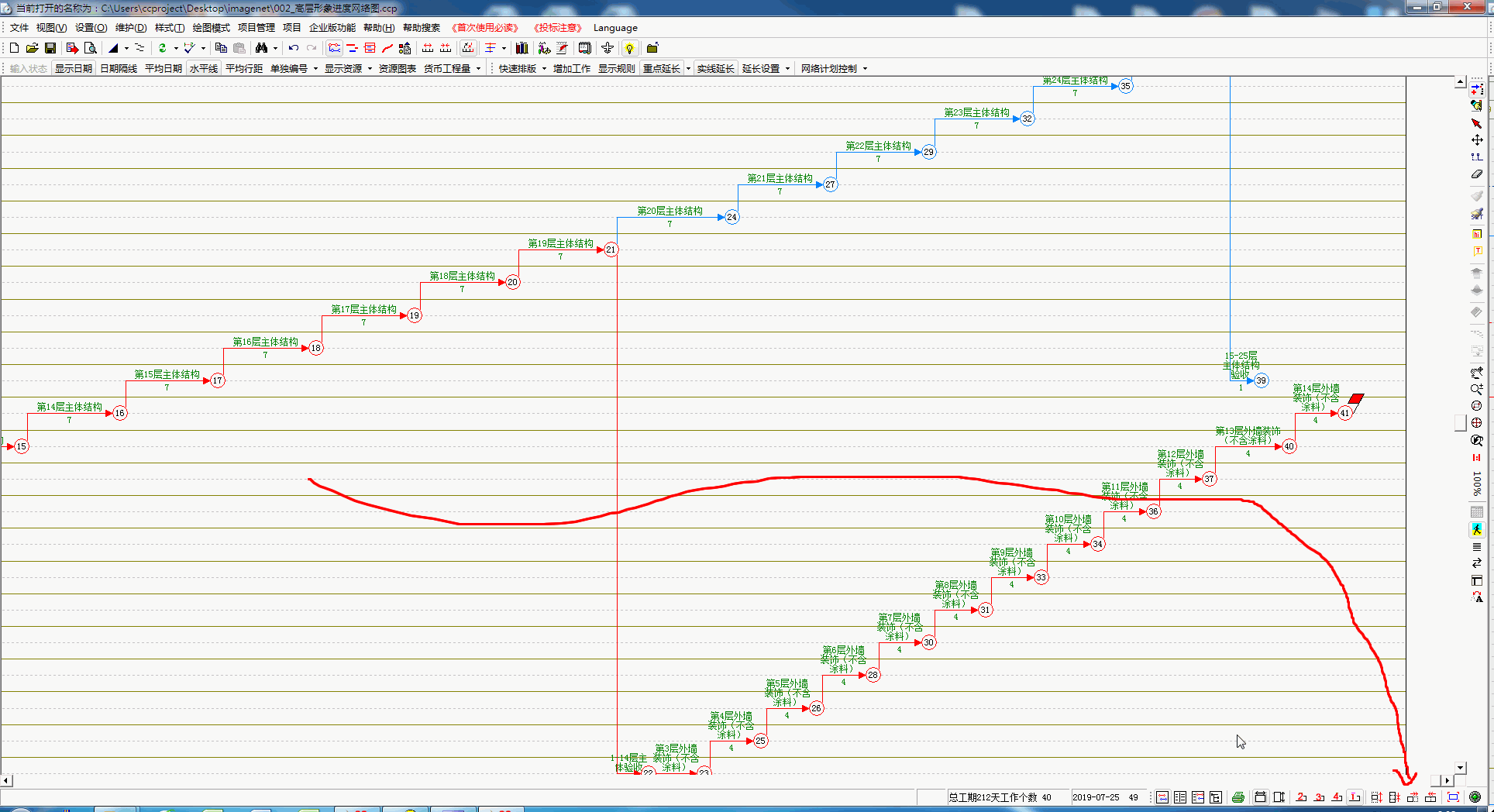Click the yellow running man icon
The image size is (1494, 812).
tap(1477, 530)
